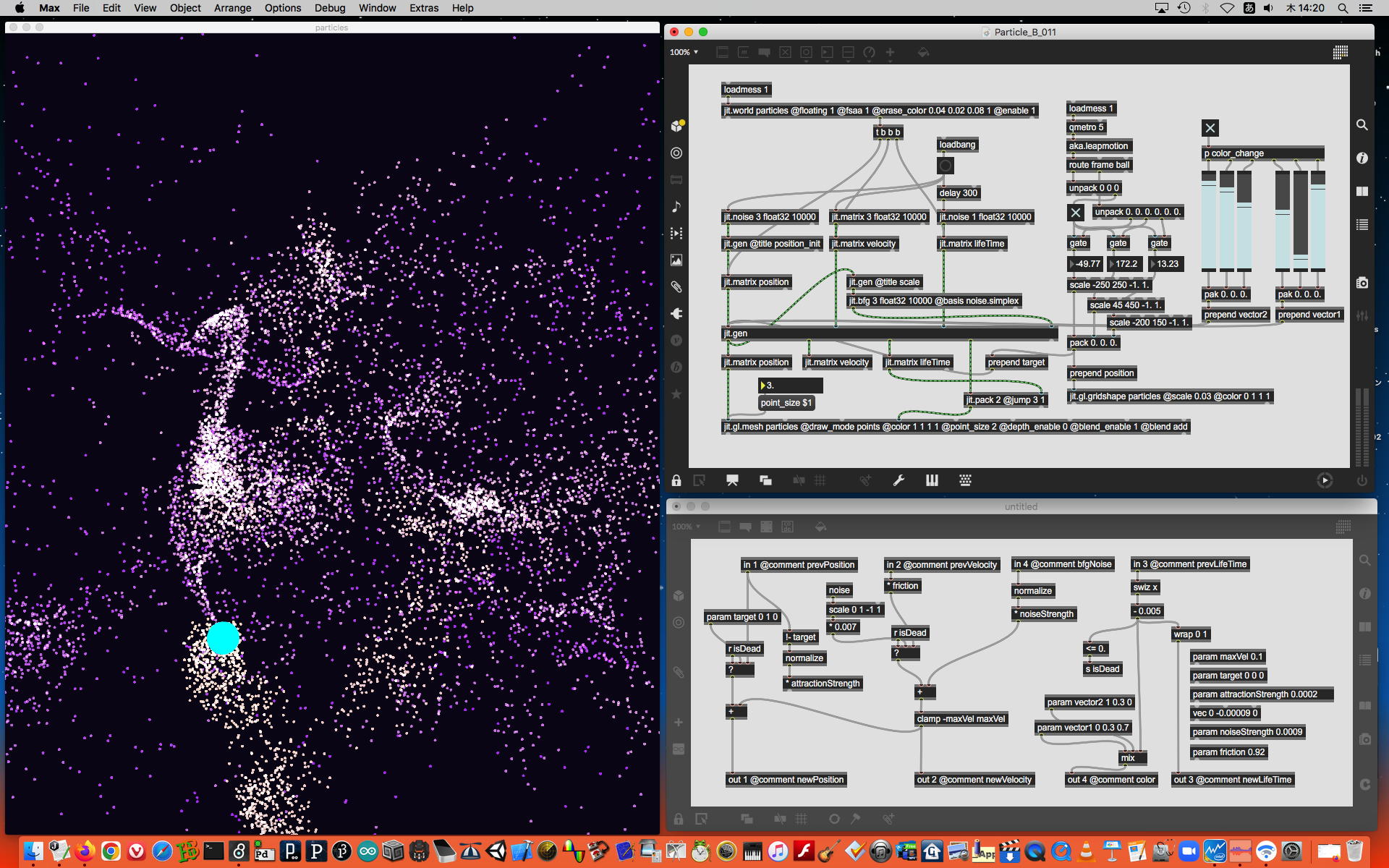
Task: Open the zoom dropdown in untitled patcher
Action: point(686,527)
